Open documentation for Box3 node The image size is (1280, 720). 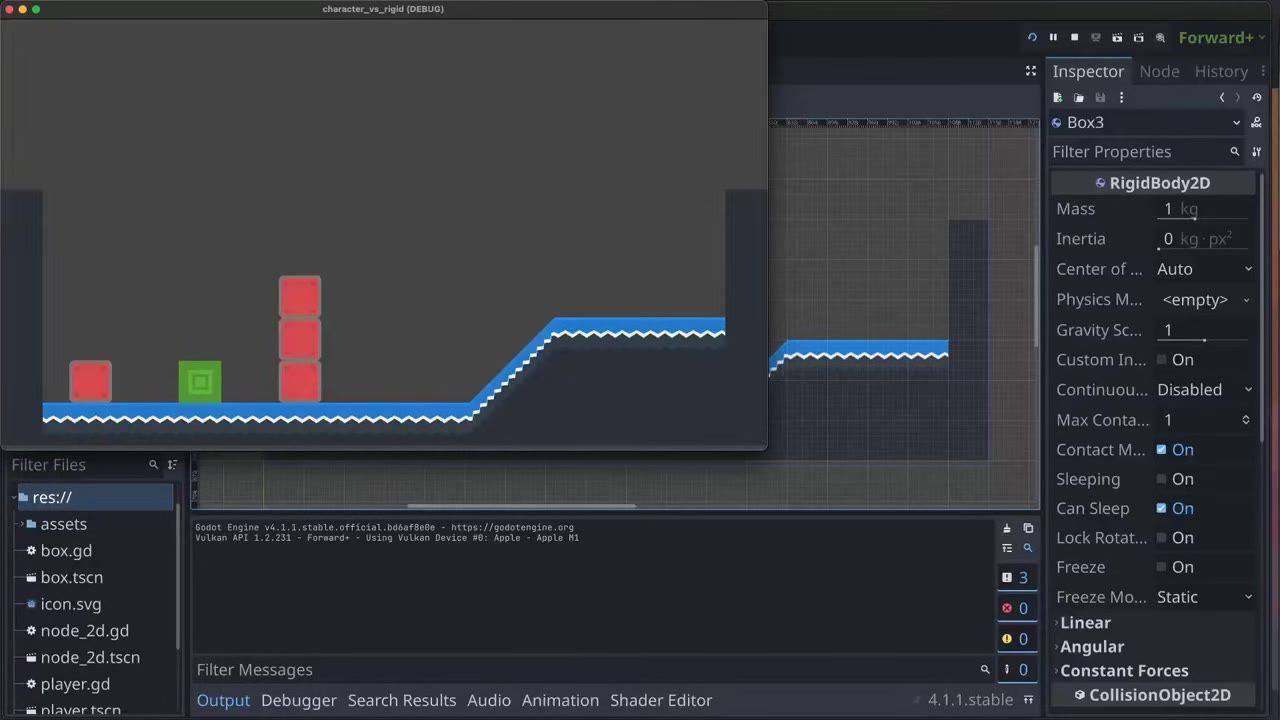pos(1257,122)
